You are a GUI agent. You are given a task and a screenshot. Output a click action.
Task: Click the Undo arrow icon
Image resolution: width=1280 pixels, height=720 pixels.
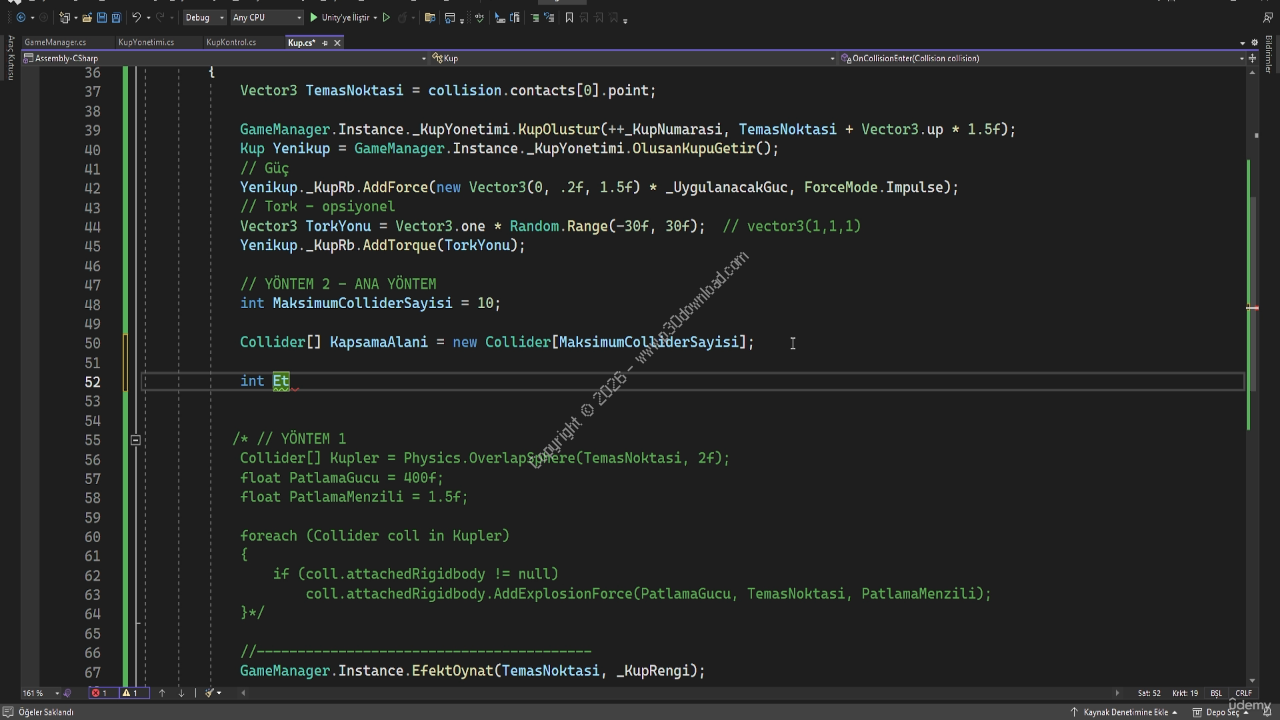(x=137, y=17)
